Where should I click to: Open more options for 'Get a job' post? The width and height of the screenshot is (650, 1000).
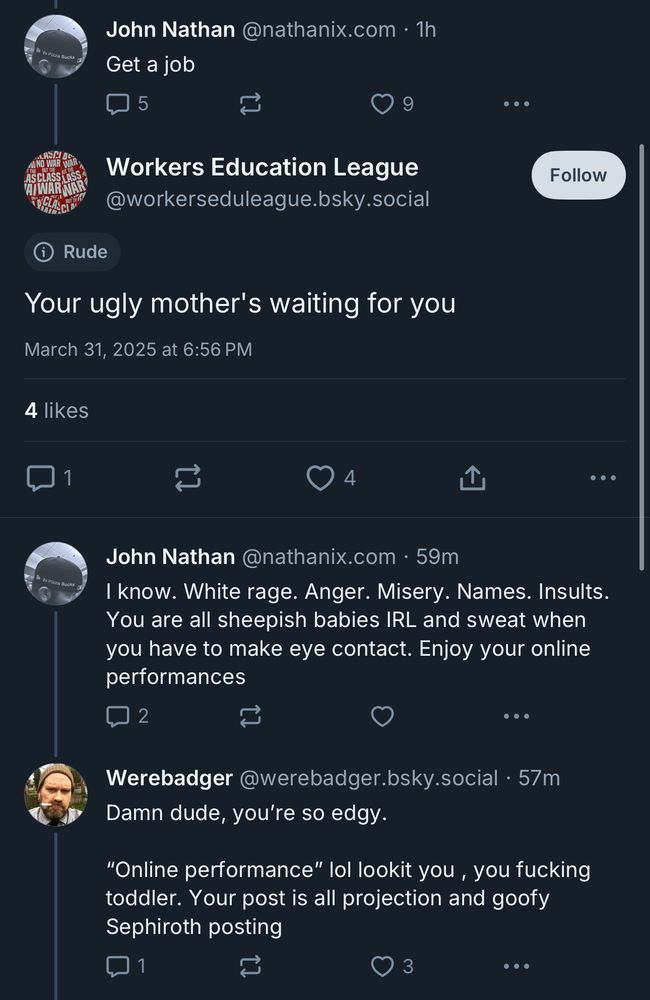click(x=516, y=103)
